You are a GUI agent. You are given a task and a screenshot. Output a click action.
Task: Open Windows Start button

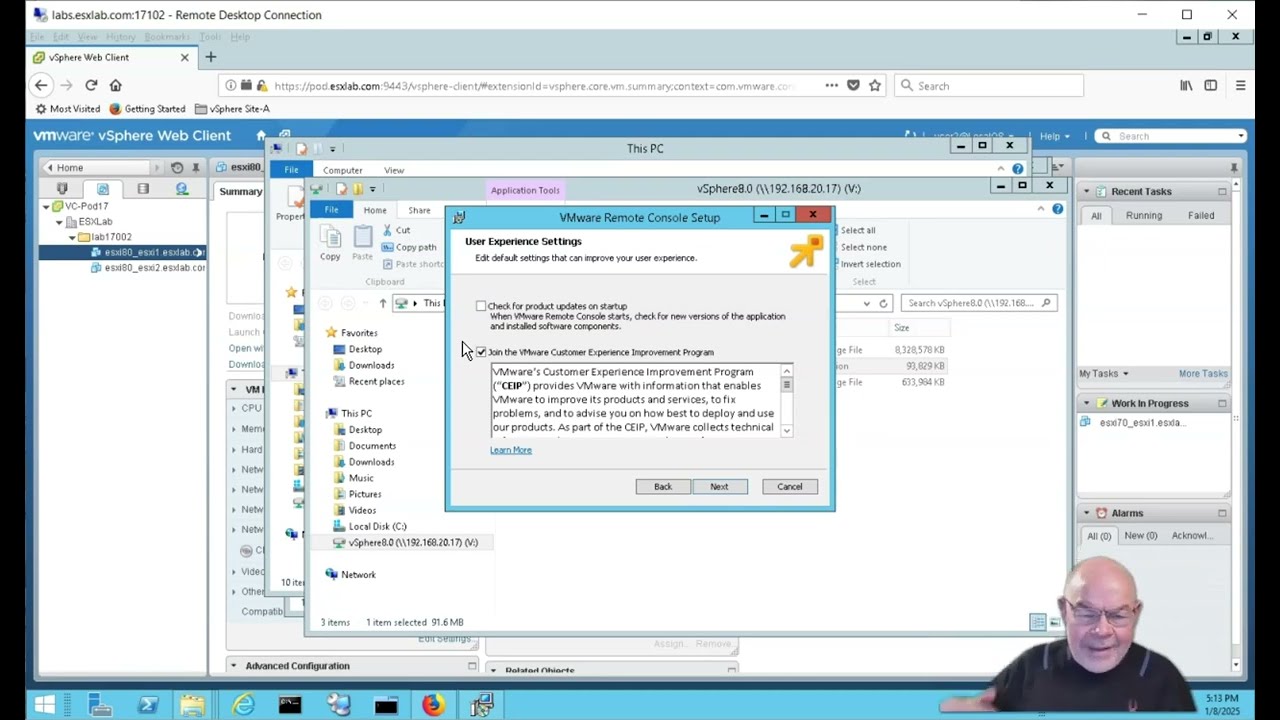(45, 705)
